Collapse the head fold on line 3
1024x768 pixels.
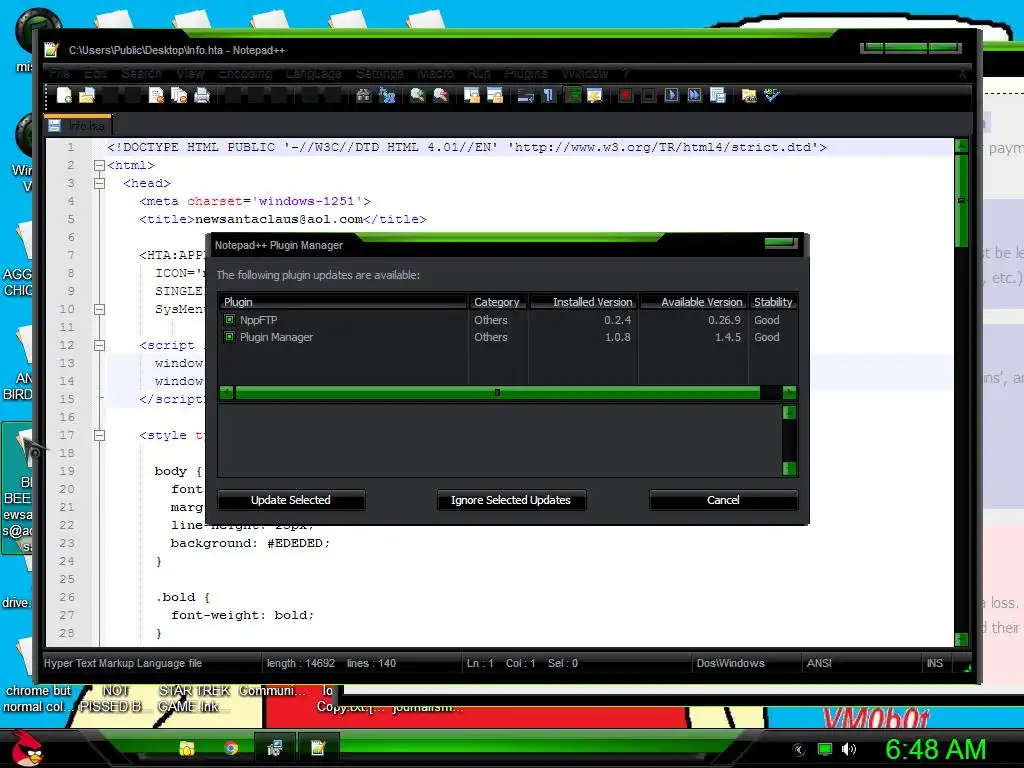(99, 184)
